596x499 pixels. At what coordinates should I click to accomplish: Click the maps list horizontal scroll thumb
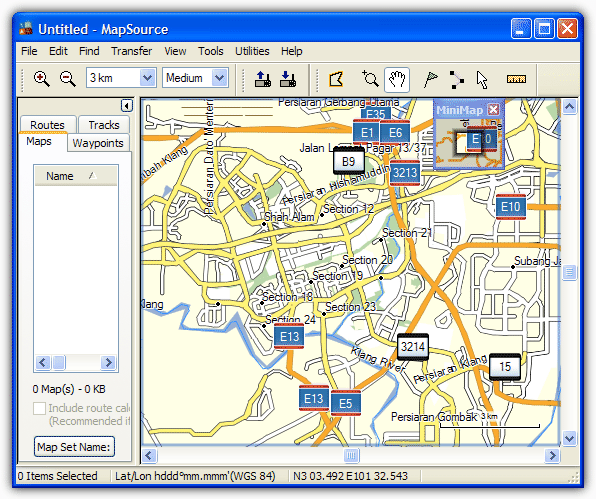click(x=59, y=363)
